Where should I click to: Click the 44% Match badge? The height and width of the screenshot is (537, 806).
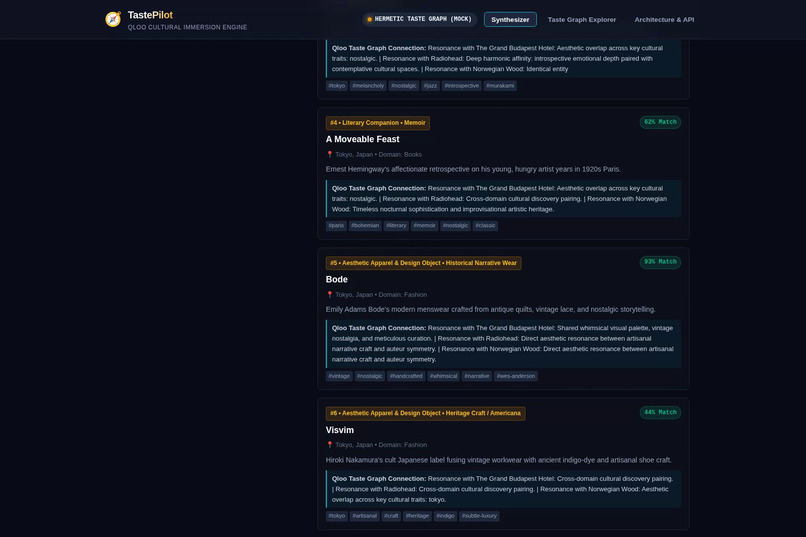coord(660,412)
